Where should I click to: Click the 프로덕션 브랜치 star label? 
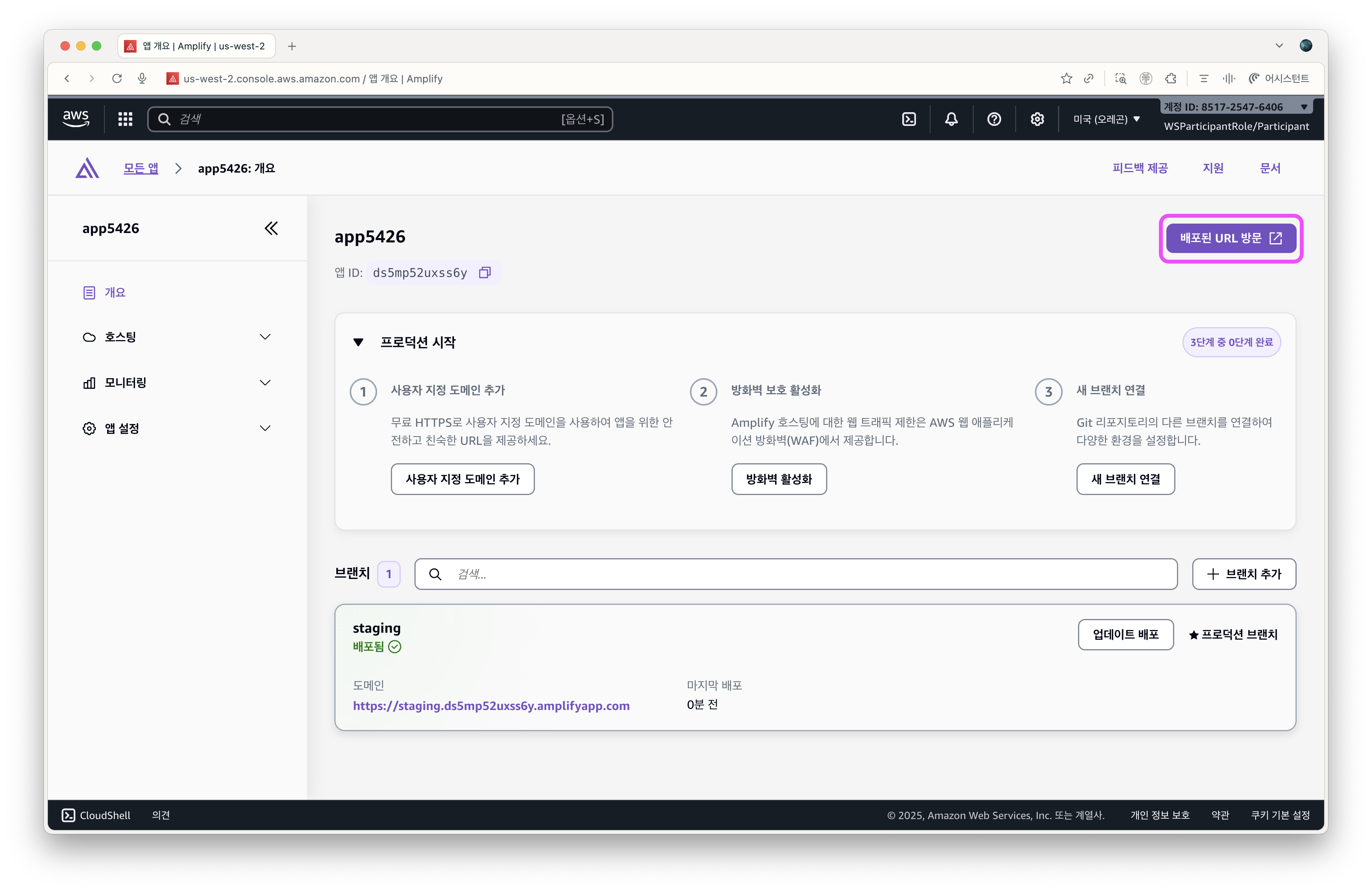(1233, 634)
